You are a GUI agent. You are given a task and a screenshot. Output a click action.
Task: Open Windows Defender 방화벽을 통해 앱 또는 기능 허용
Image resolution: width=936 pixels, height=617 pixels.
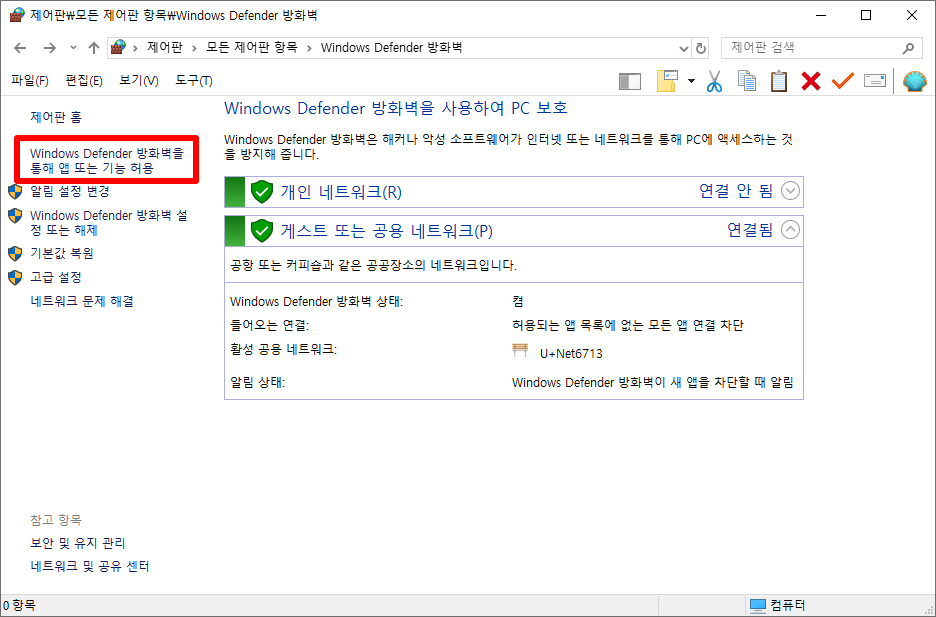pyautogui.click(x=107, y=161)
